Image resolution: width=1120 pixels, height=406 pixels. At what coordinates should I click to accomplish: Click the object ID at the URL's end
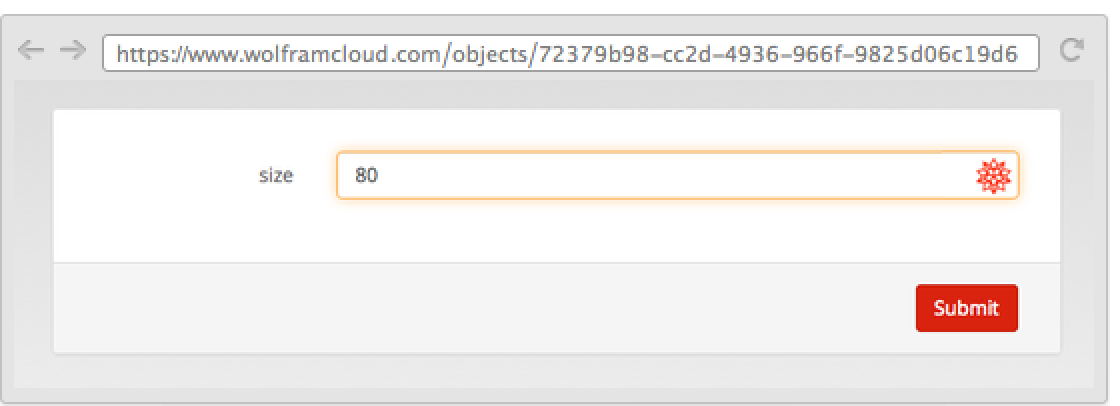pos(778,53)
